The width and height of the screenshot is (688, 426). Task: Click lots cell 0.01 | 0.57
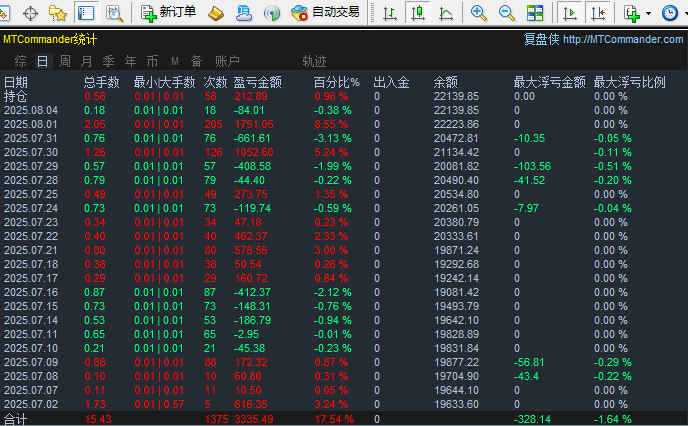(159, 404)
